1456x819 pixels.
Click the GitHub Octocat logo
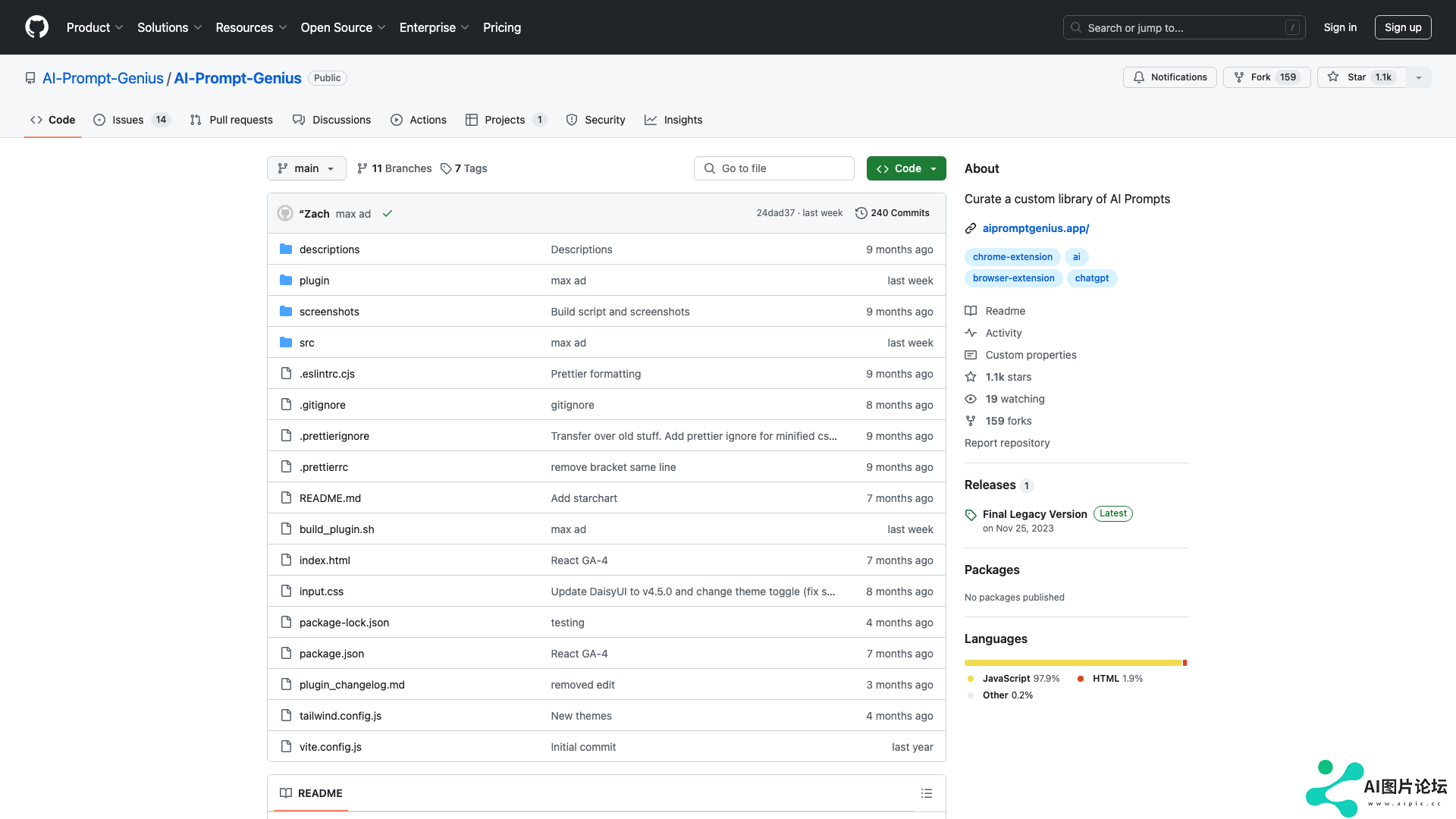36,27
